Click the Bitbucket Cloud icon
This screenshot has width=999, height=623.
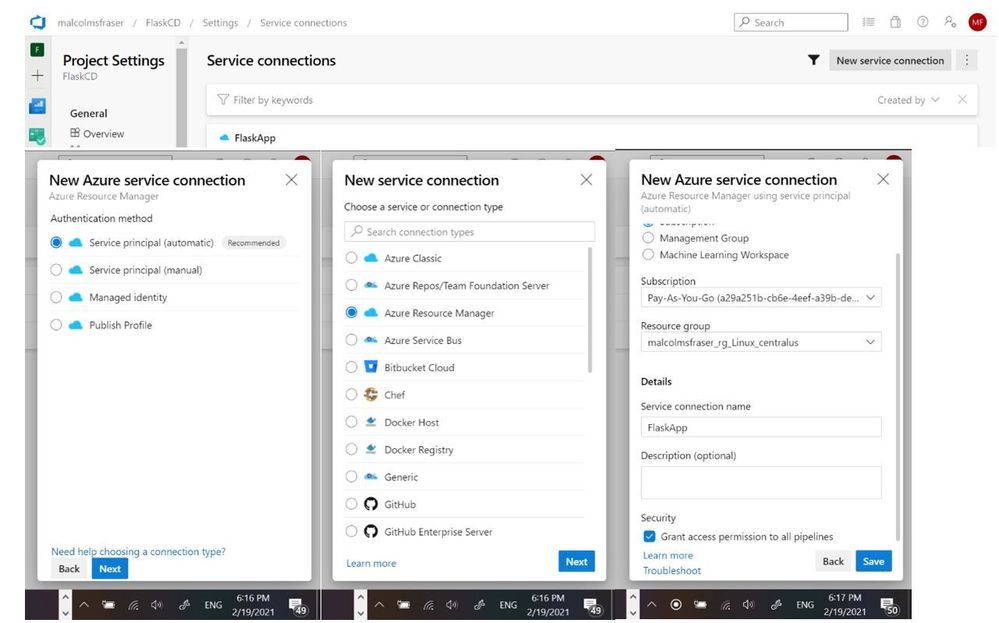371,367
